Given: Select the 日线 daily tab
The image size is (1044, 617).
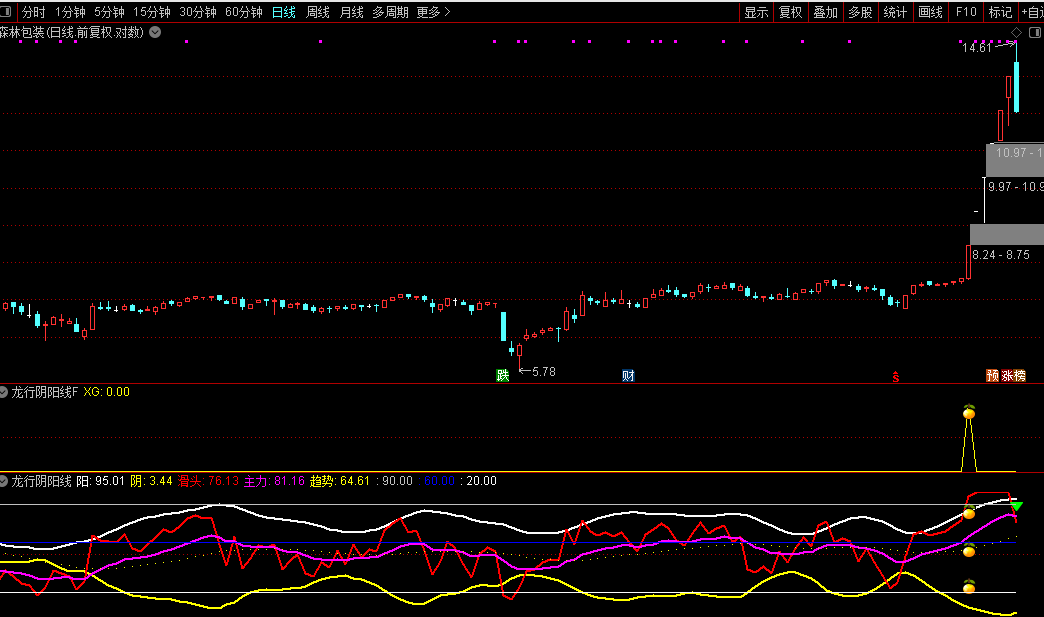Looking at the screenshot, I should [x=284, y=12].
